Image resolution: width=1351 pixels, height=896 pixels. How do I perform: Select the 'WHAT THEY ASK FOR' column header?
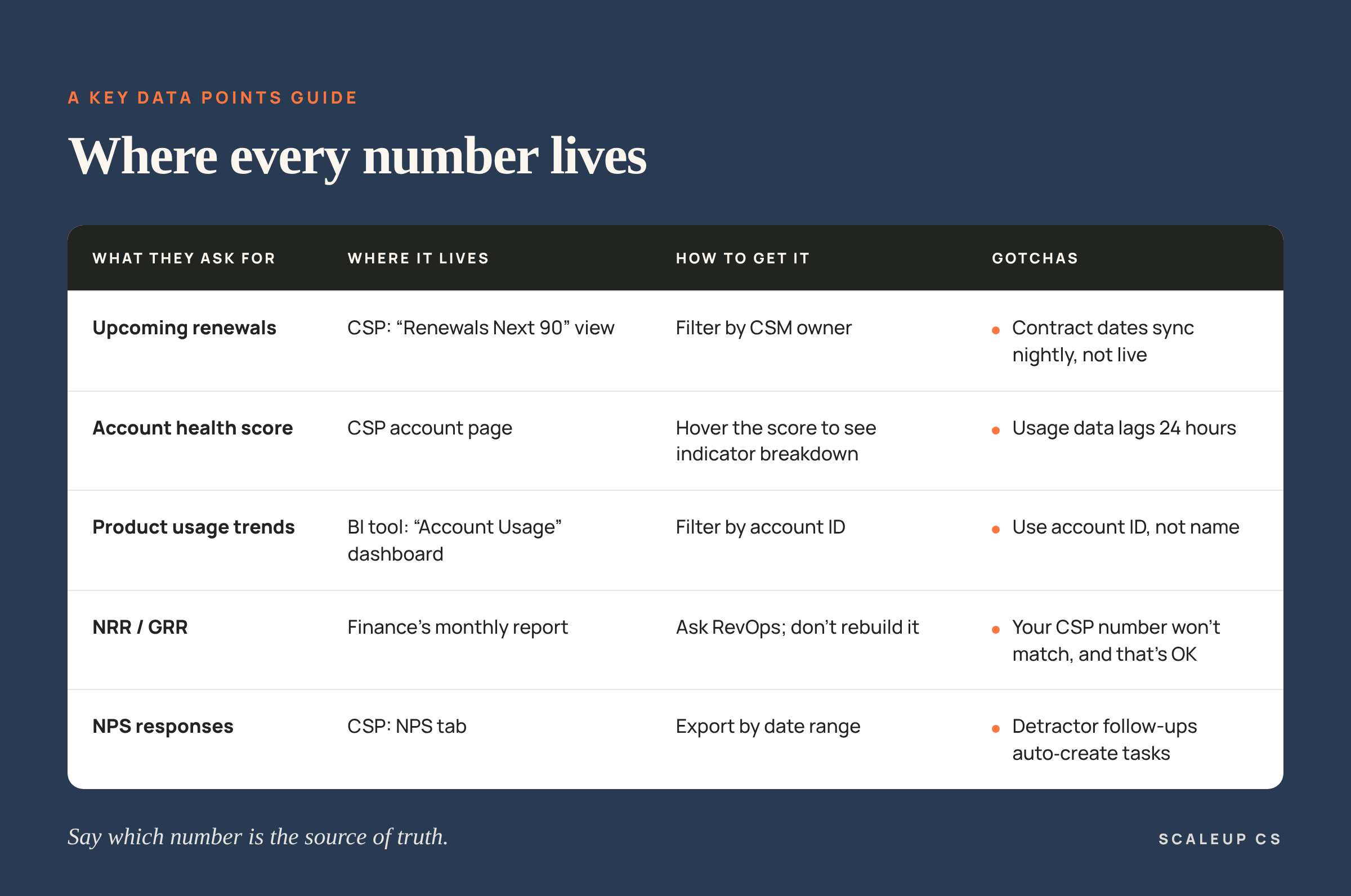pos(184,258)
